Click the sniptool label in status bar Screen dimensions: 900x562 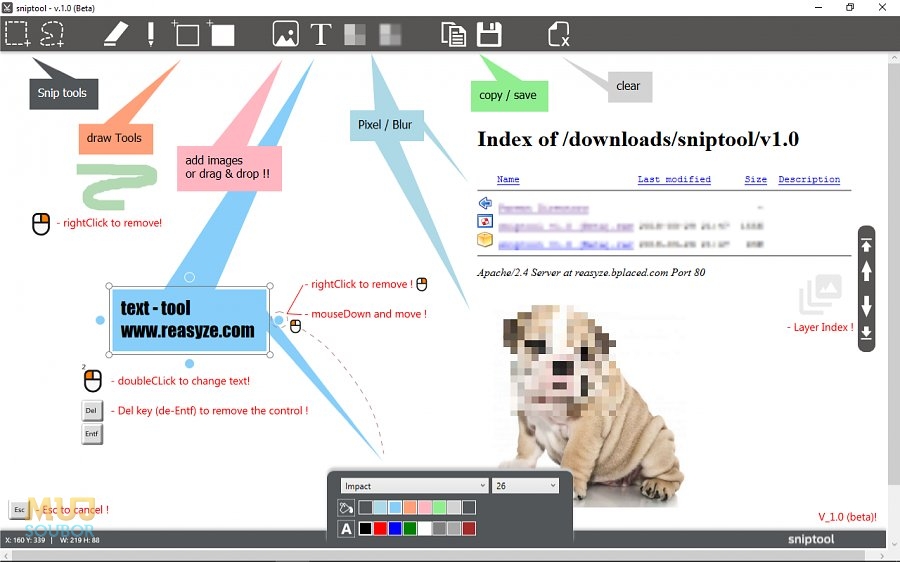(810, 539)
